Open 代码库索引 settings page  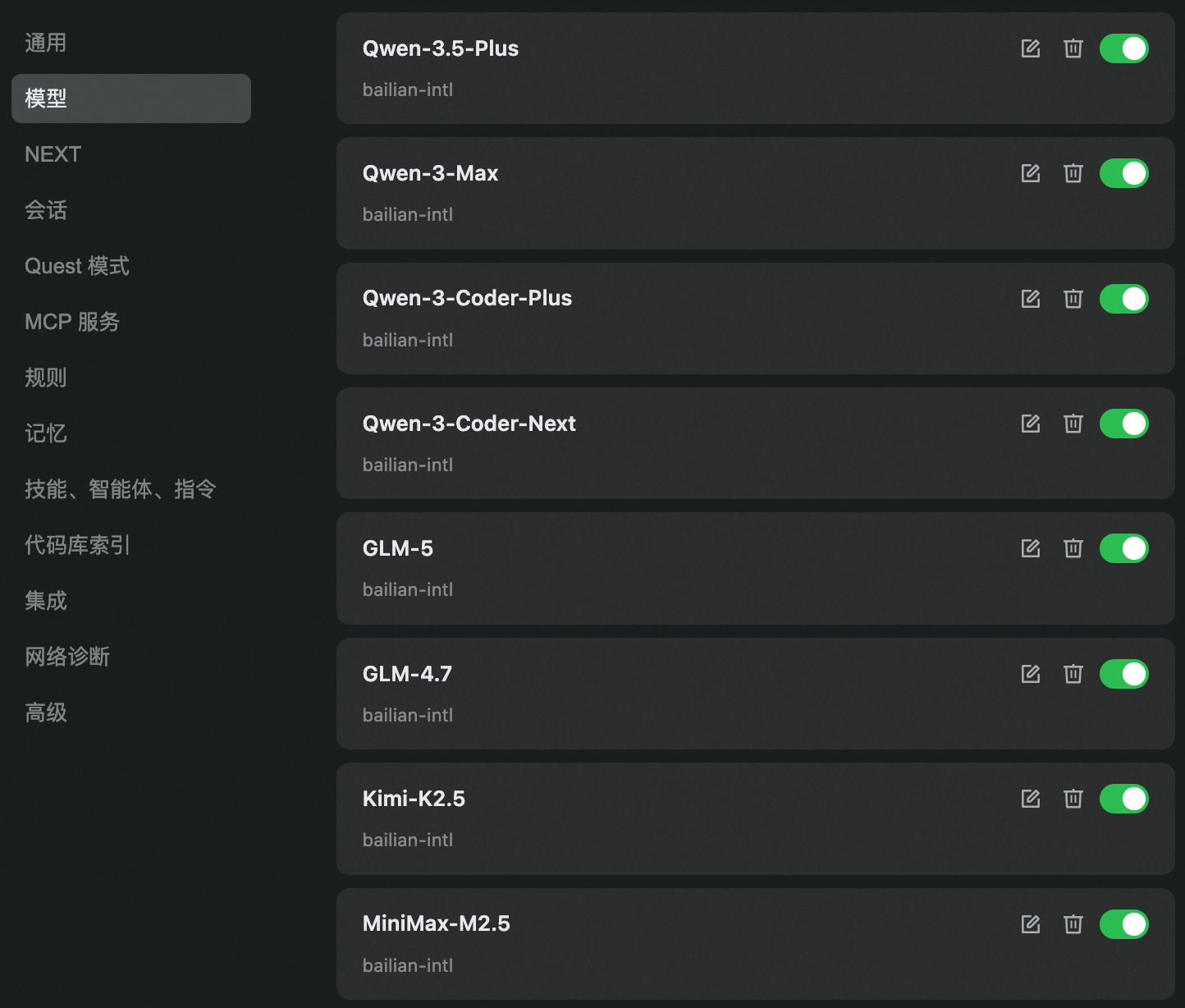click(77, 545)
